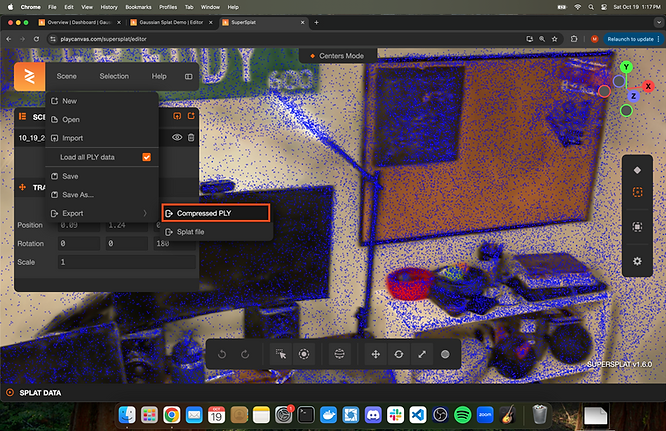Viewport: 666px width, 431px height.
Task: Click the SuperSplat logo icon
Action: tap(30, 76)
